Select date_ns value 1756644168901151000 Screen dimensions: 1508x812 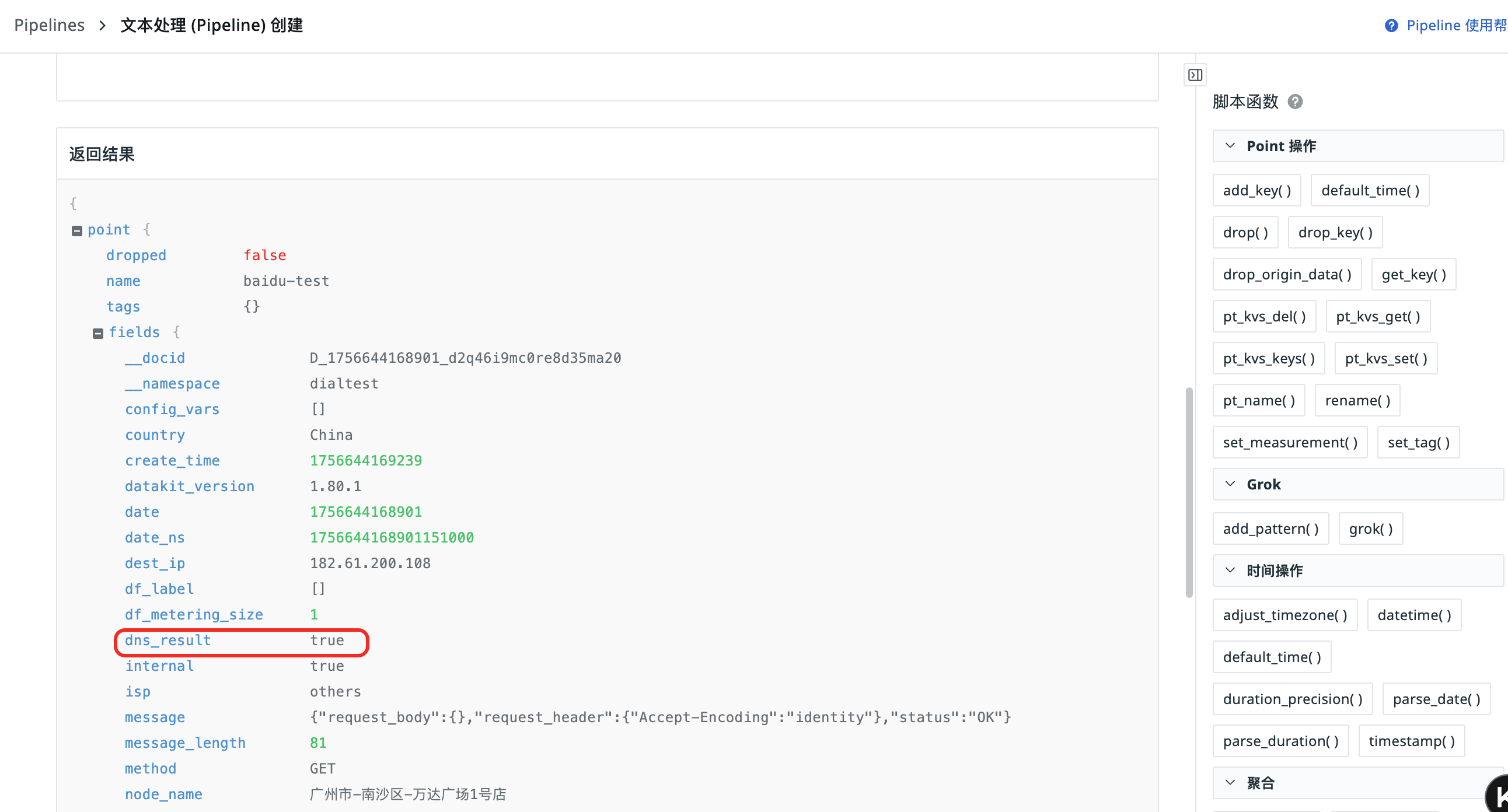point(392,538)
